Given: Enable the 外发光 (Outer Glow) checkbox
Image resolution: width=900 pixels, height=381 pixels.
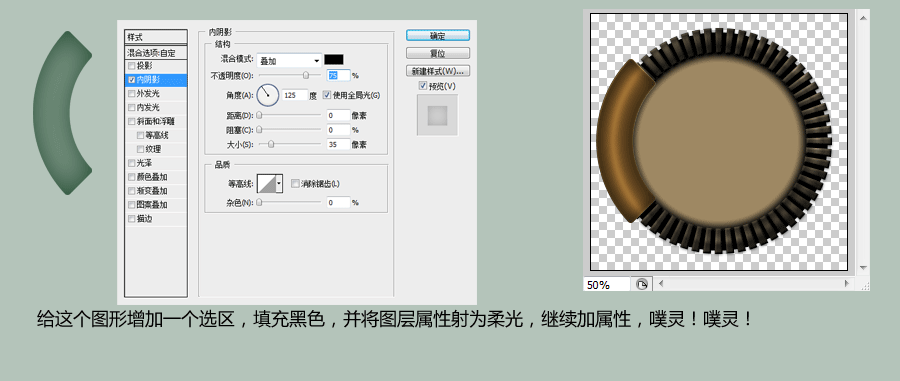Looking at the screenshot, I should [132, 94].
